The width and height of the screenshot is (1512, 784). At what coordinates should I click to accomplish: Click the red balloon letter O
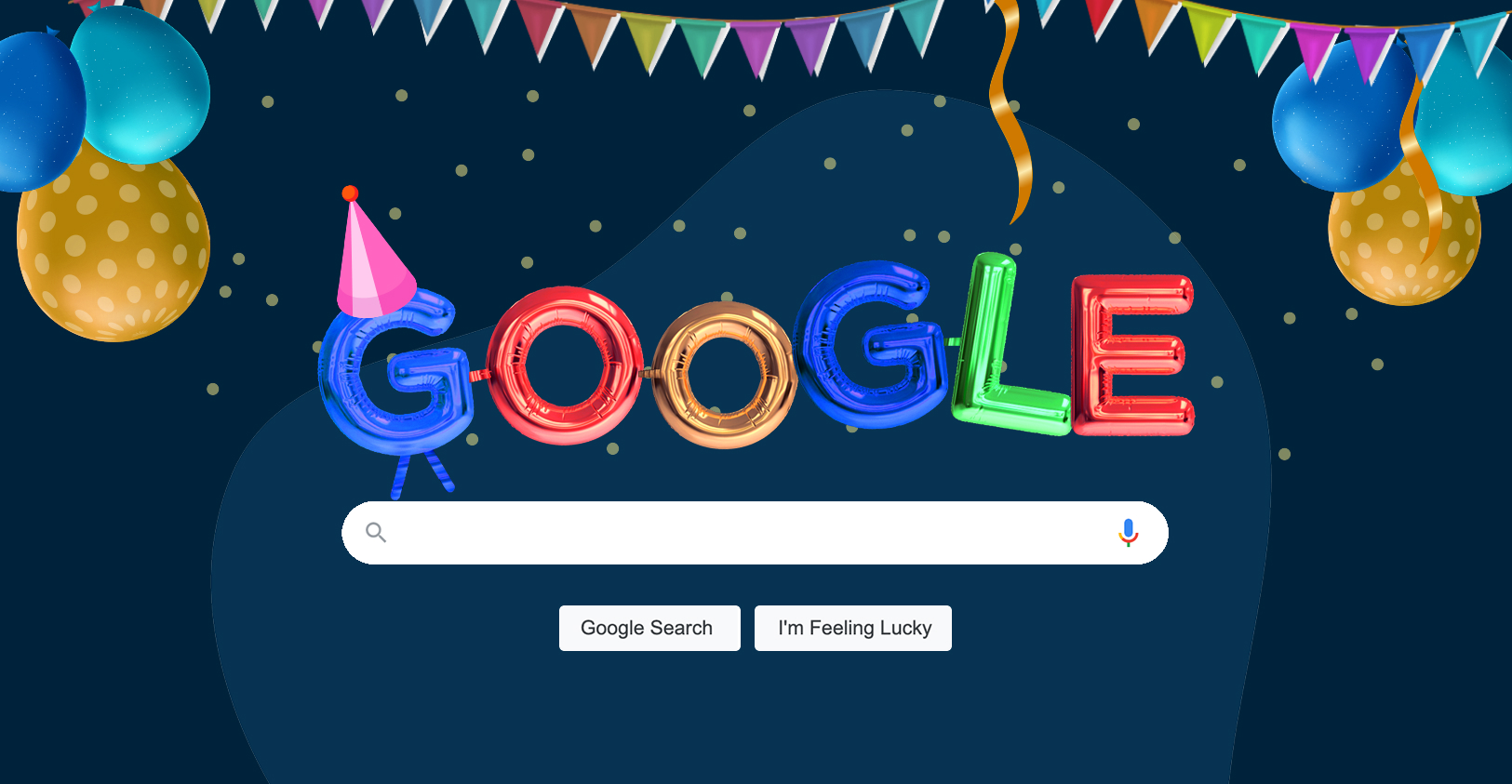(x=564, y=365)
